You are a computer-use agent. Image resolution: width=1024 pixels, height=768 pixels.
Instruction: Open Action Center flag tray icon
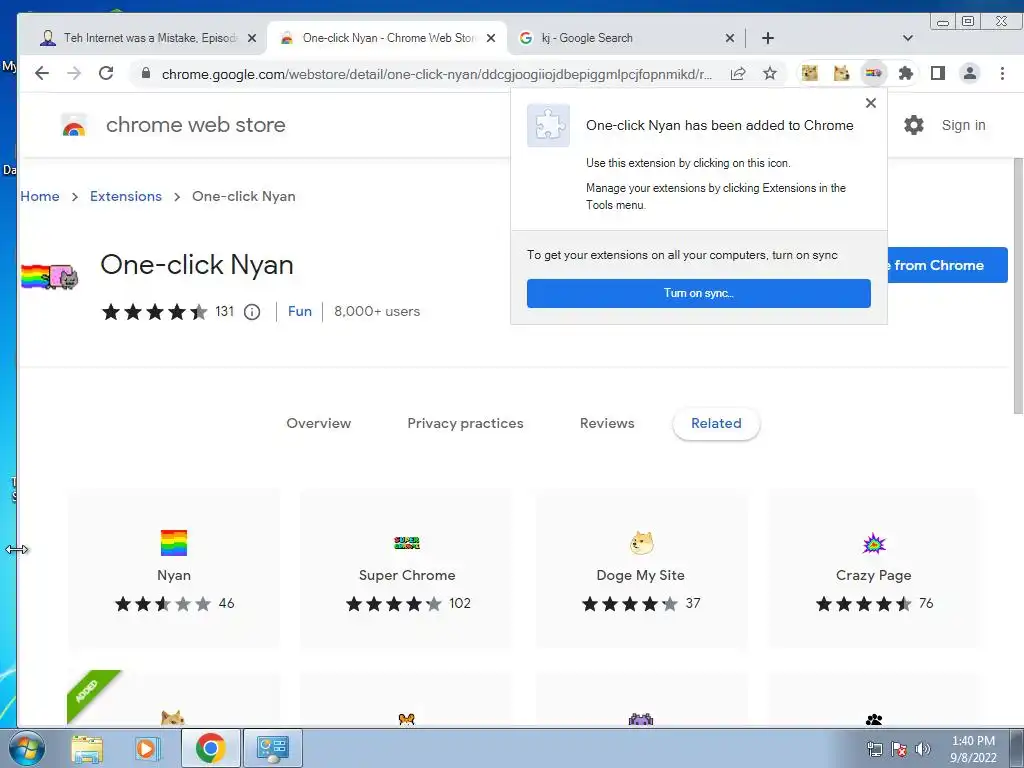click(x=899, y=750)
